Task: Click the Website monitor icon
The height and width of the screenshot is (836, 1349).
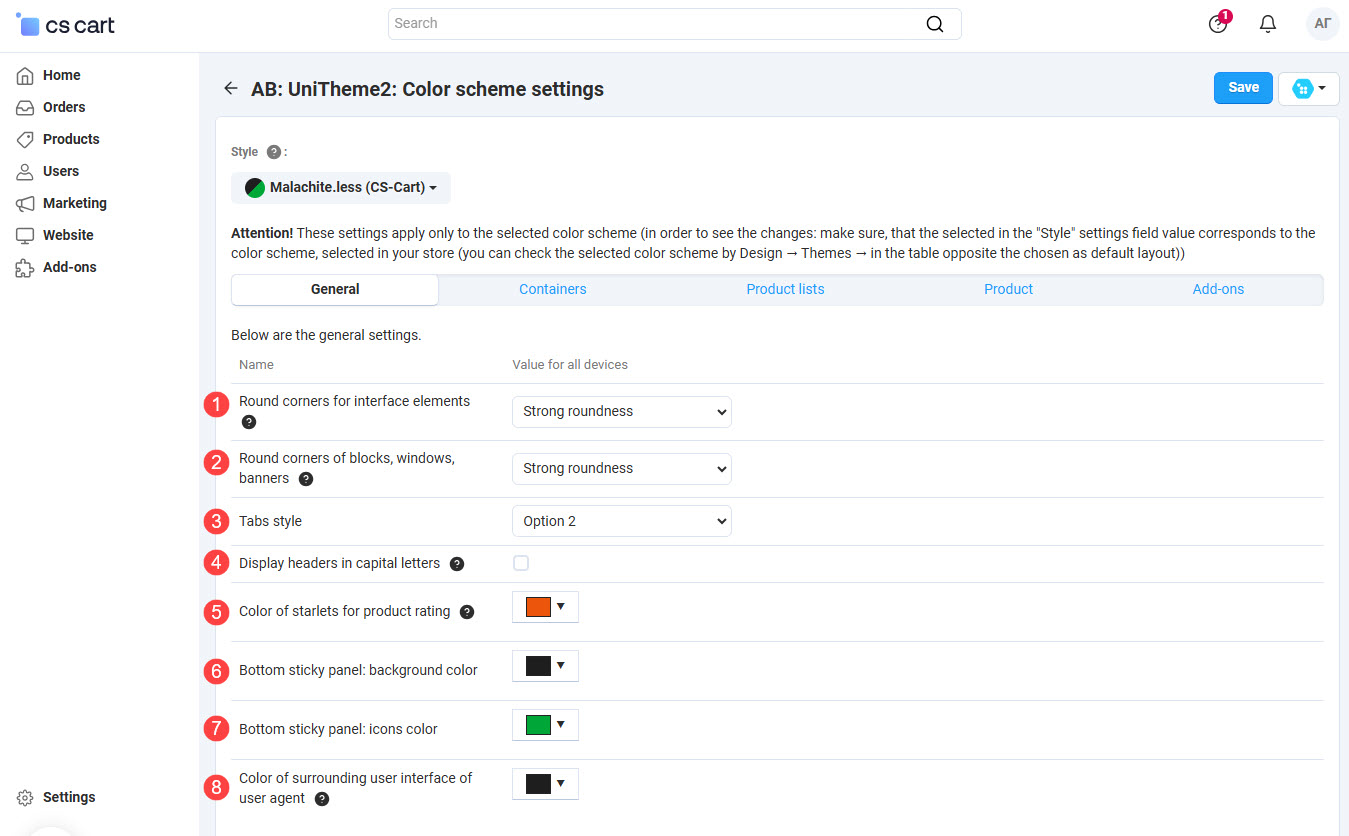Action: click(25, 235)
